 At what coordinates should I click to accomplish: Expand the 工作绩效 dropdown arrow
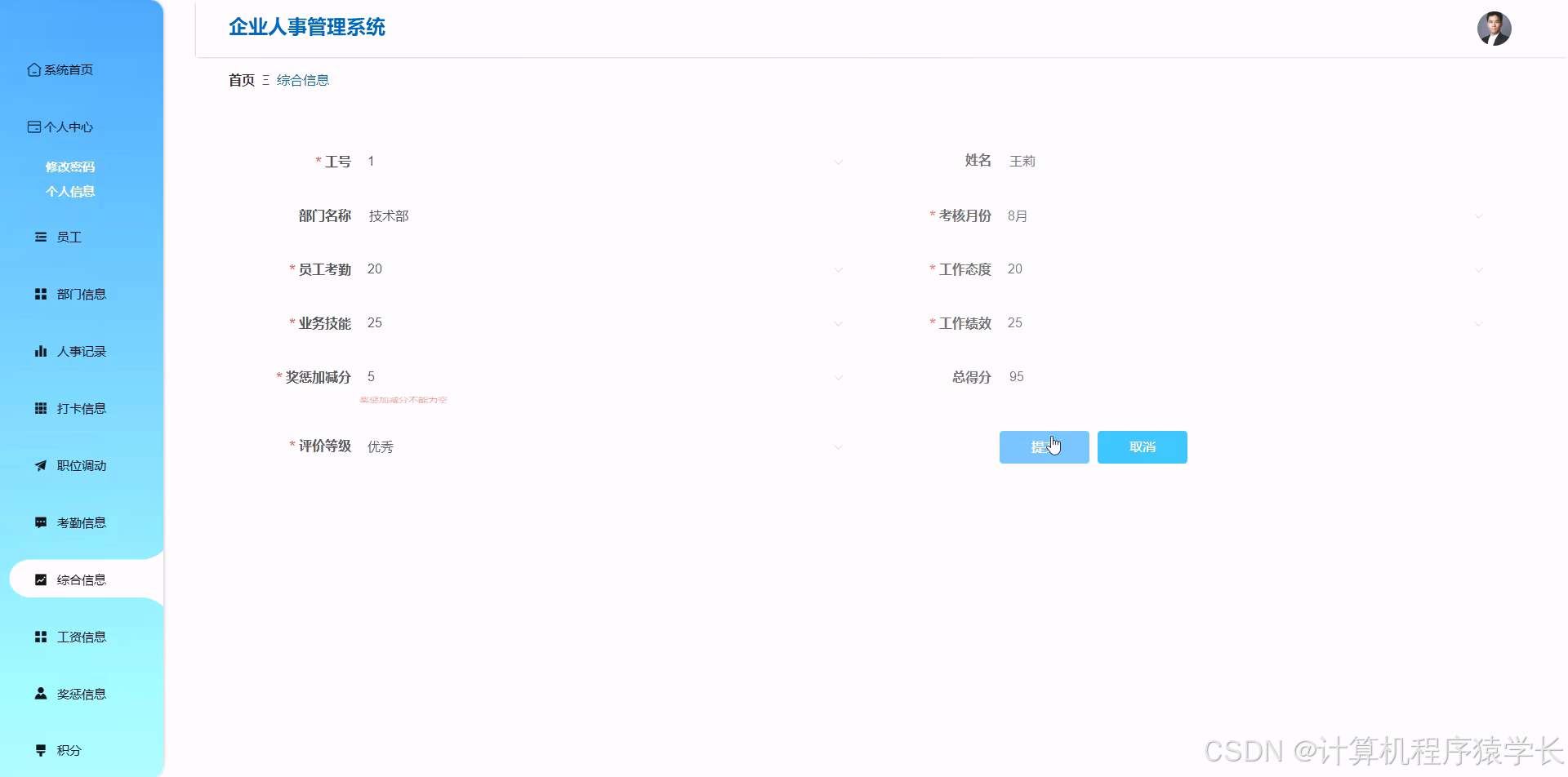point(1478,324)
